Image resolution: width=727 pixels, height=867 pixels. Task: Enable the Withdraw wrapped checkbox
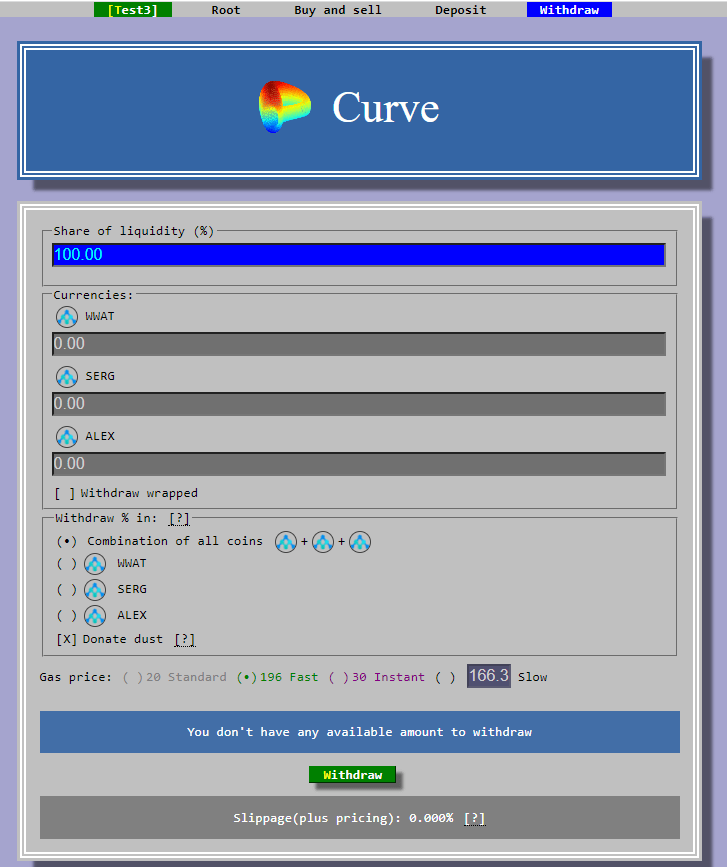point(65,493)
